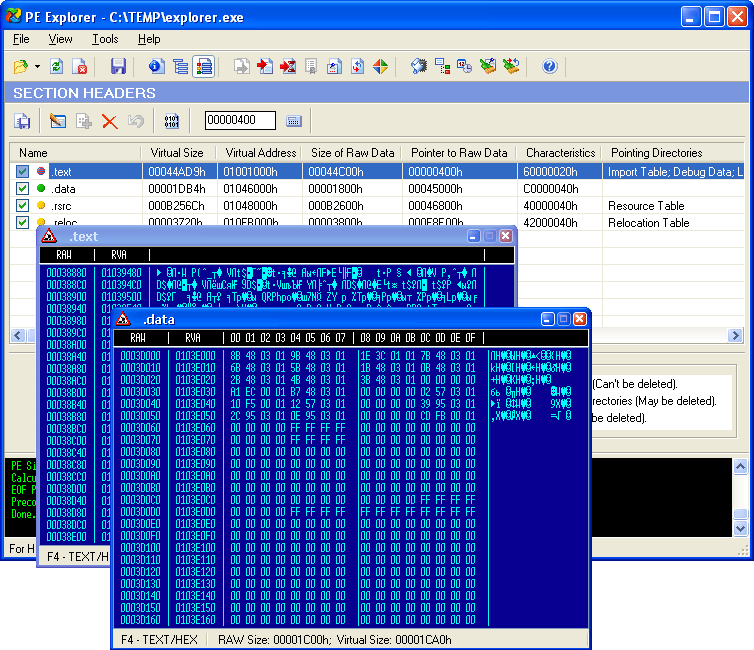Open the Help menu

(x=149, y=39)
